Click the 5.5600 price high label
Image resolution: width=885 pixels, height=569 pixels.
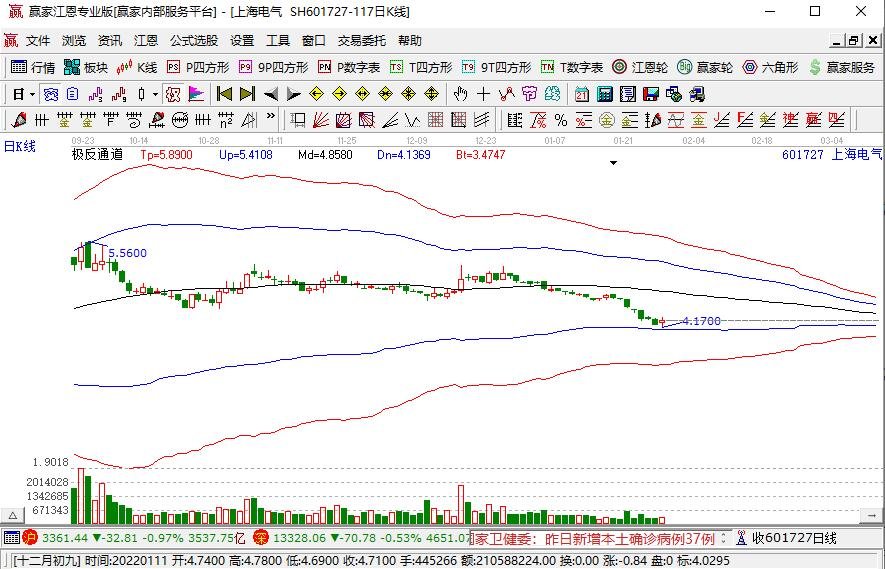click(128, 253)
